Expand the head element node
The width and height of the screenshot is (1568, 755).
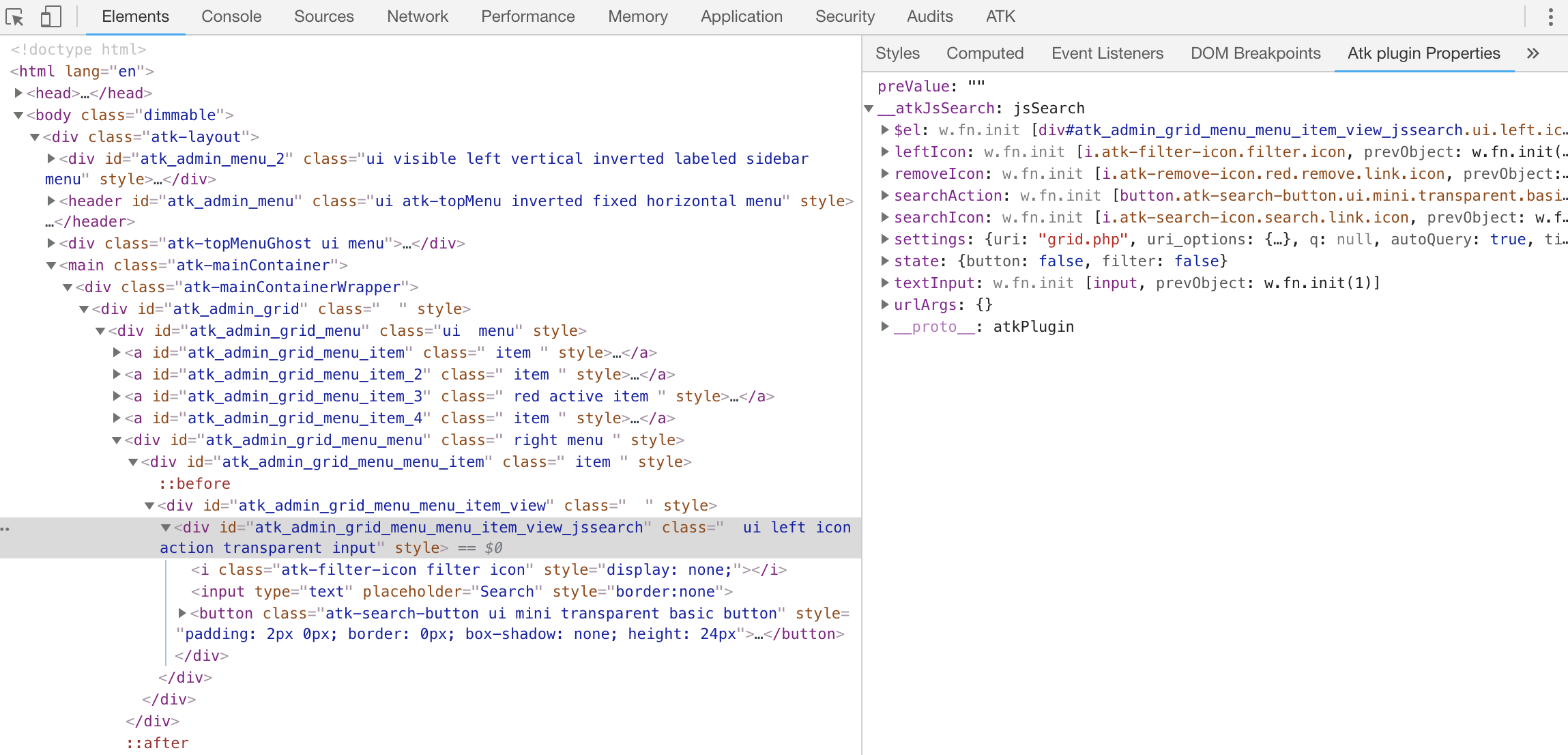click(x=19, y=93)
